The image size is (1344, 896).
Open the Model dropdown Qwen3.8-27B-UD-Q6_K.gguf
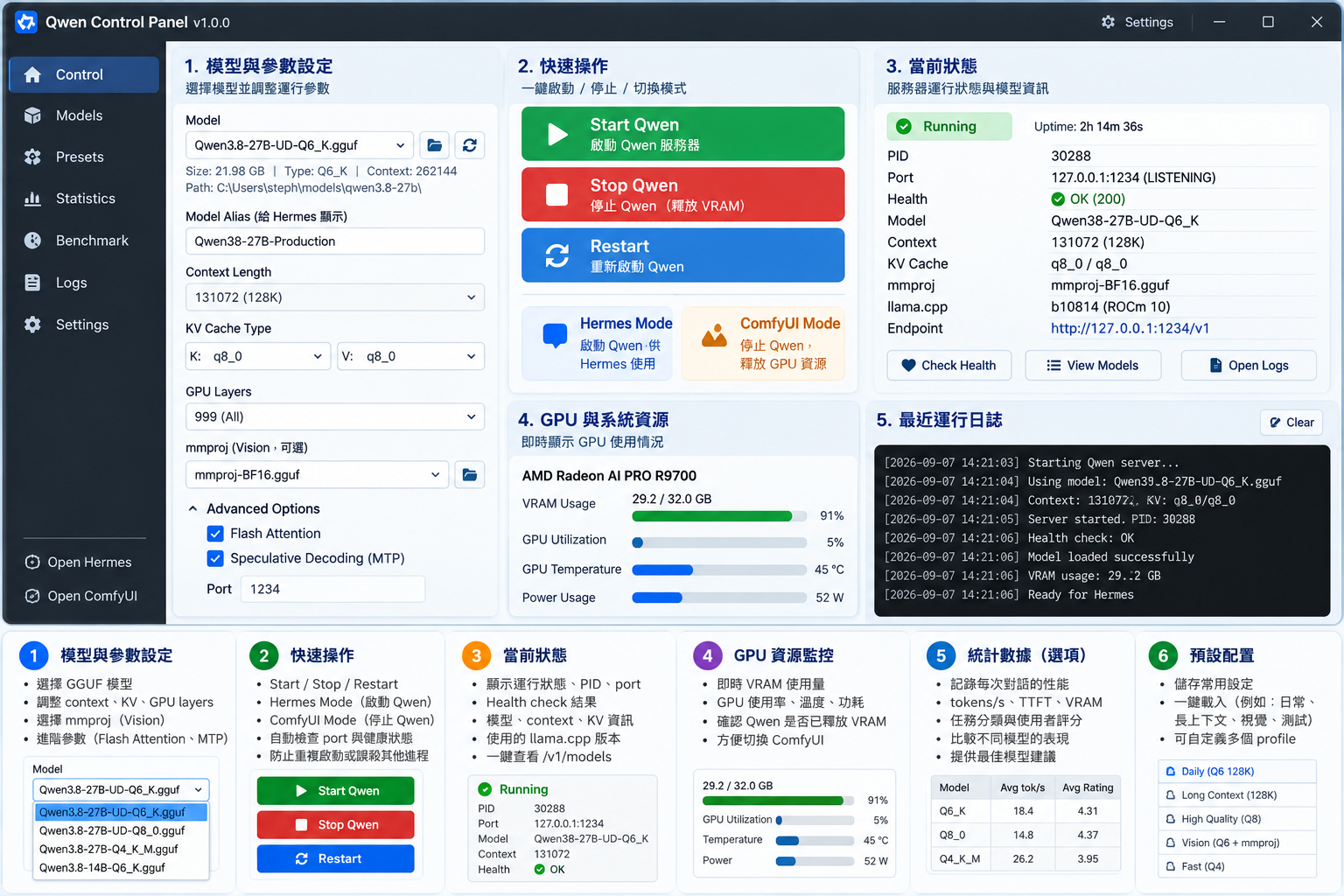299,145
